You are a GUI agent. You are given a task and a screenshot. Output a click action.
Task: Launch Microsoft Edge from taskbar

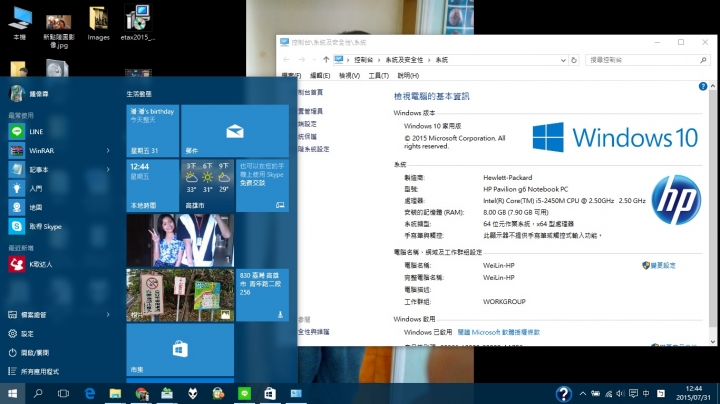pos(90,393)
